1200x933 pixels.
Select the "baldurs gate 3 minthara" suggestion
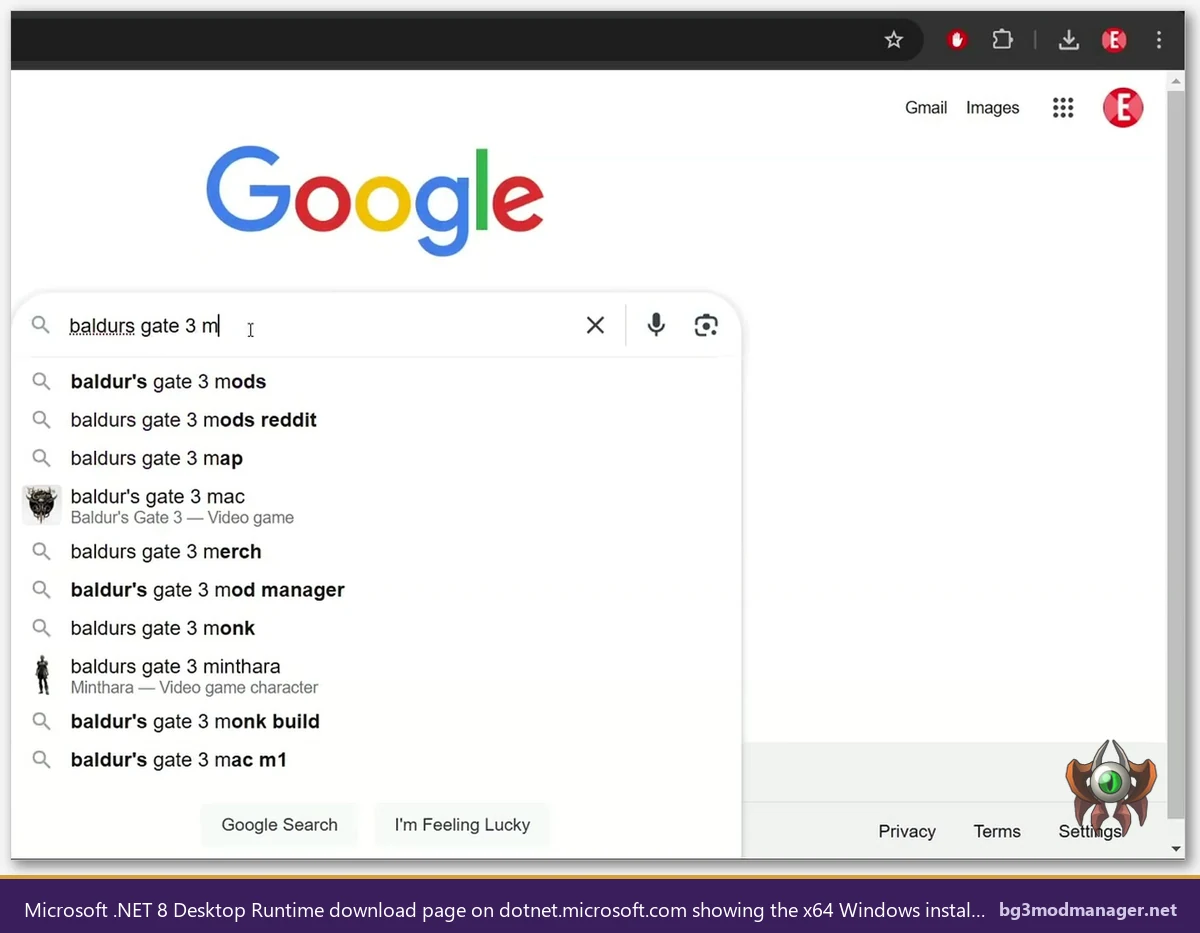click(x=376, y=676)
